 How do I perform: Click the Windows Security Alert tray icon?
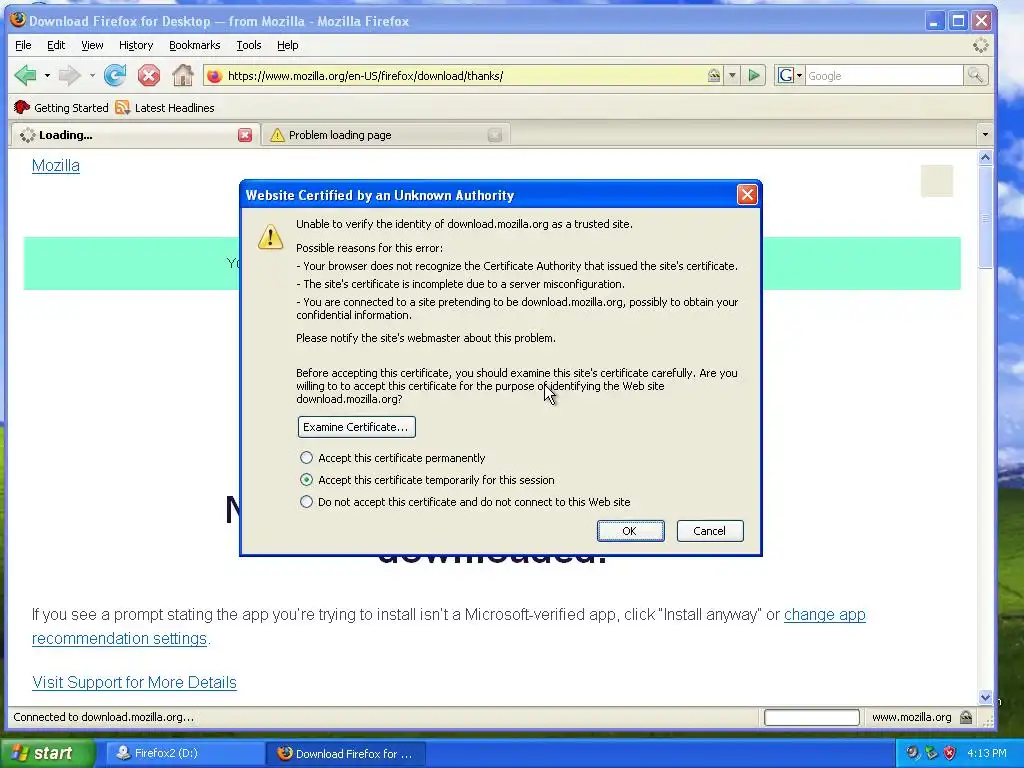click(x=950, y=753)
